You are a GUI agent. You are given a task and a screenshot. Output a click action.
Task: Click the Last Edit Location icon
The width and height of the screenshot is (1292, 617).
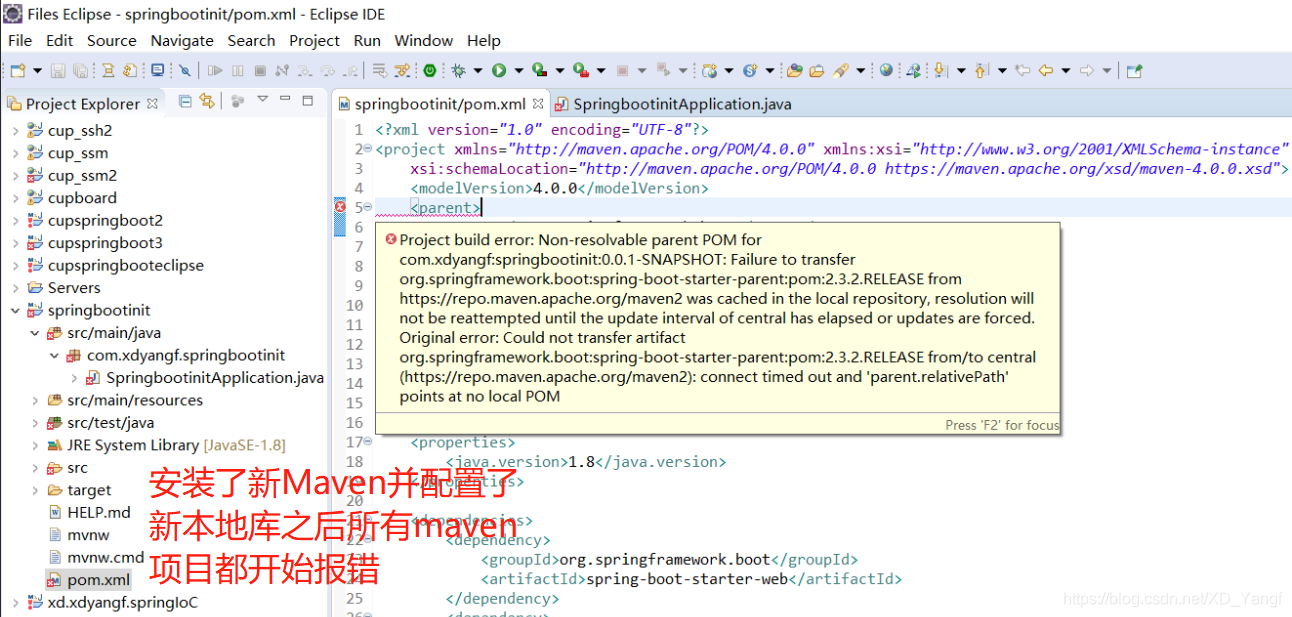1022,71
